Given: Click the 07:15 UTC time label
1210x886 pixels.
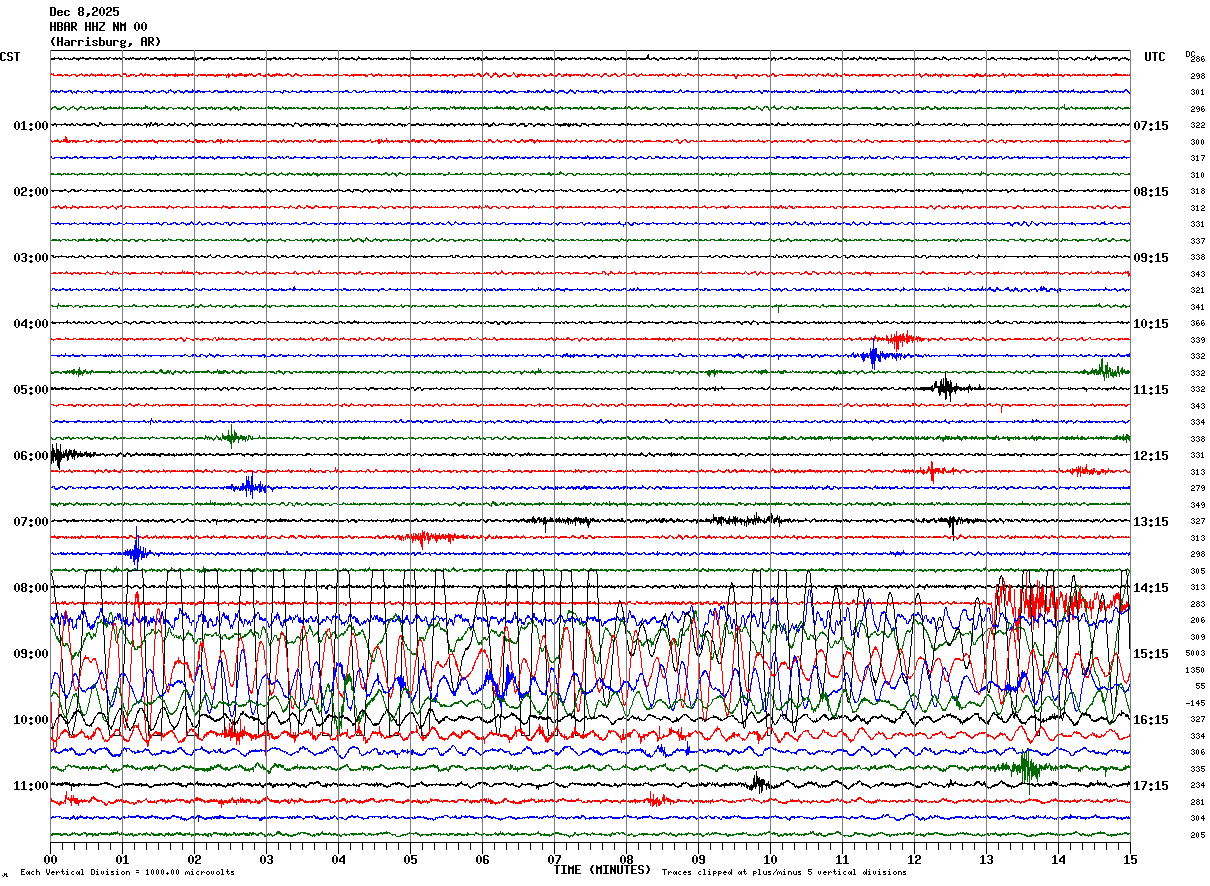Looking at the screenshot, I should [x=1150, y=126].
